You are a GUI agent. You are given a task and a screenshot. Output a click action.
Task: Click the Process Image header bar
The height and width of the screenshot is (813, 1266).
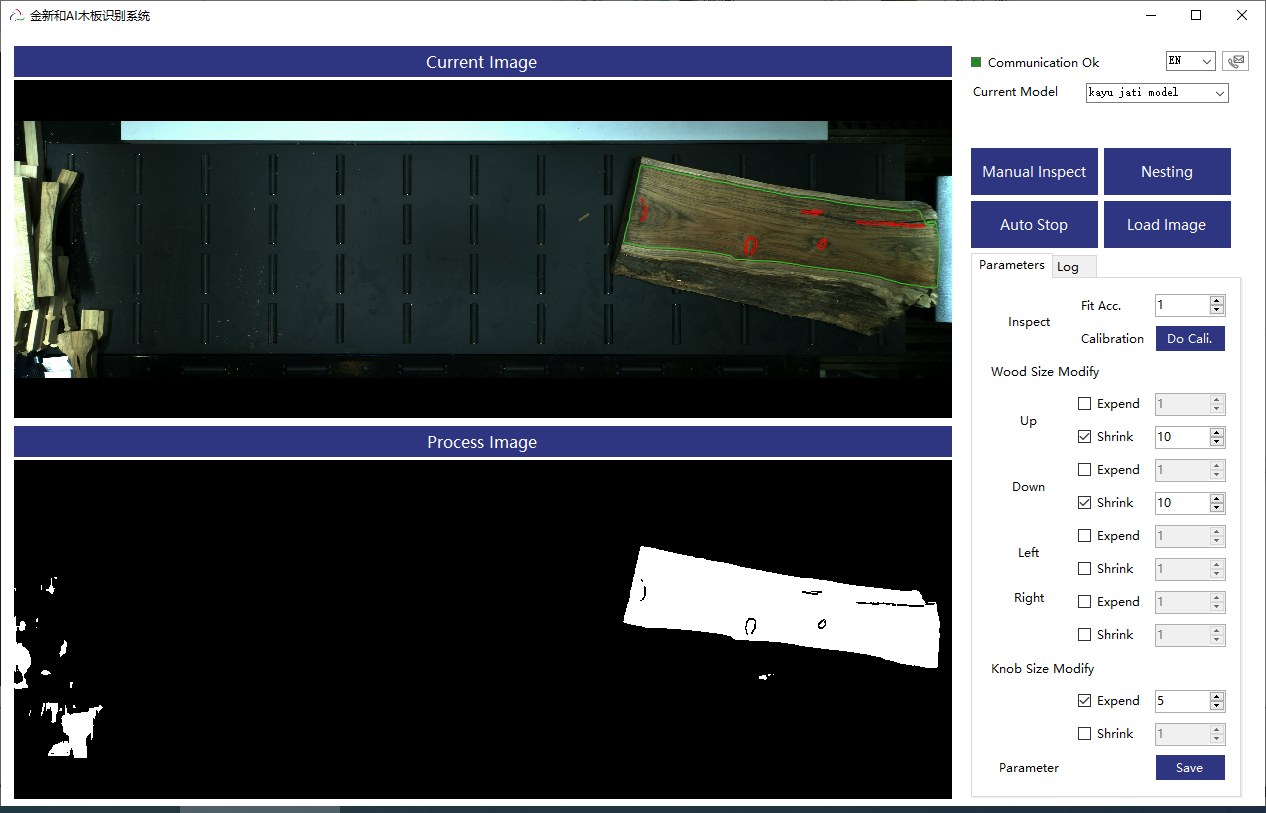point(482,442)
